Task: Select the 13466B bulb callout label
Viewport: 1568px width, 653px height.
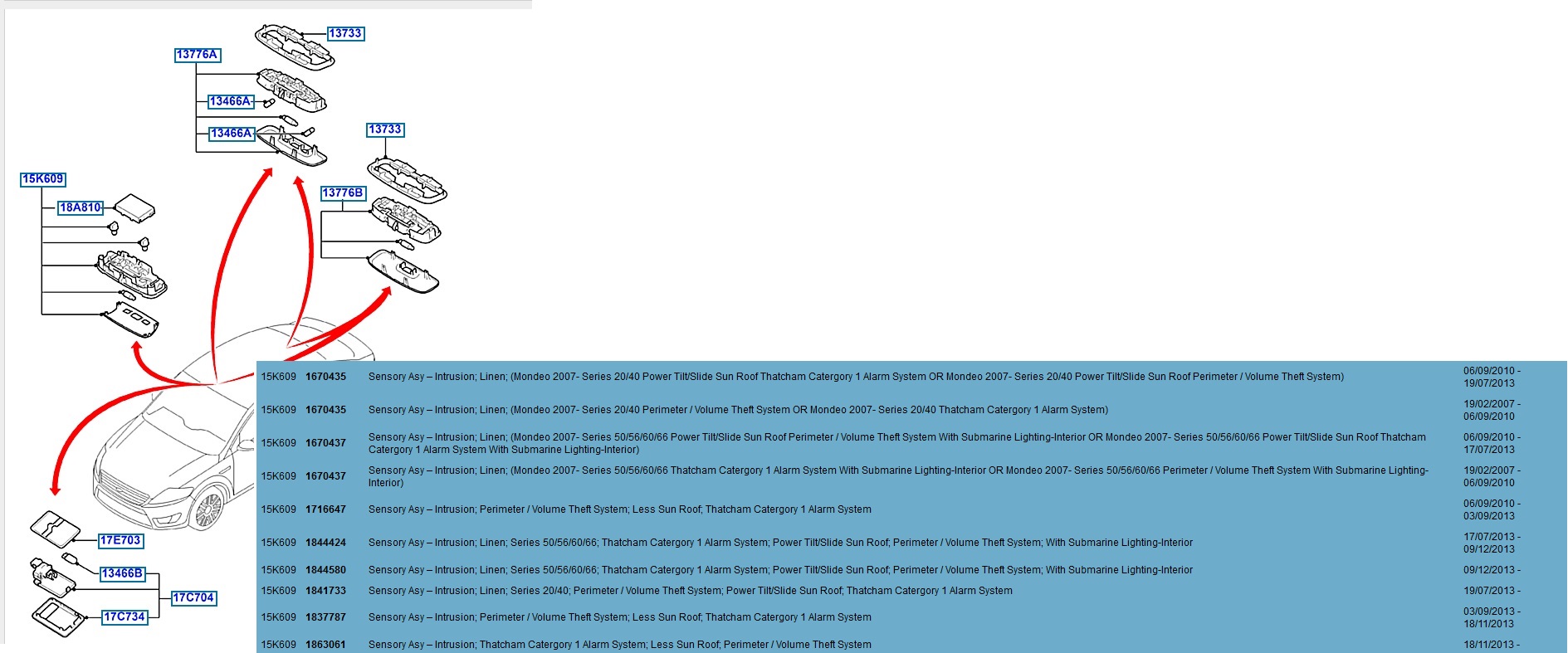Action: pyautogui.click(x=122, y=573)
